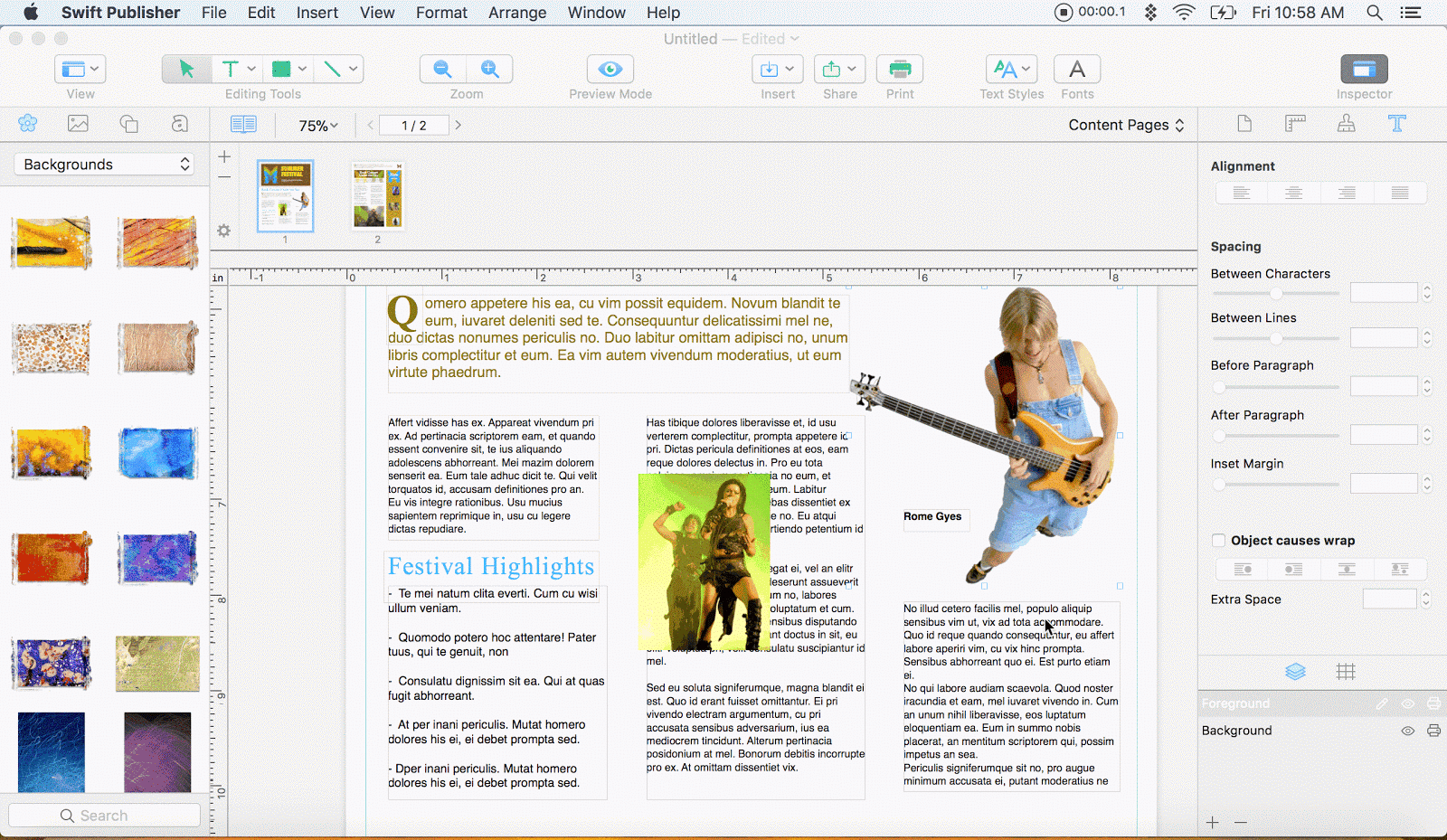Open the Format menu
This screenshot has height=840, width=1447.
coord(441,13)
